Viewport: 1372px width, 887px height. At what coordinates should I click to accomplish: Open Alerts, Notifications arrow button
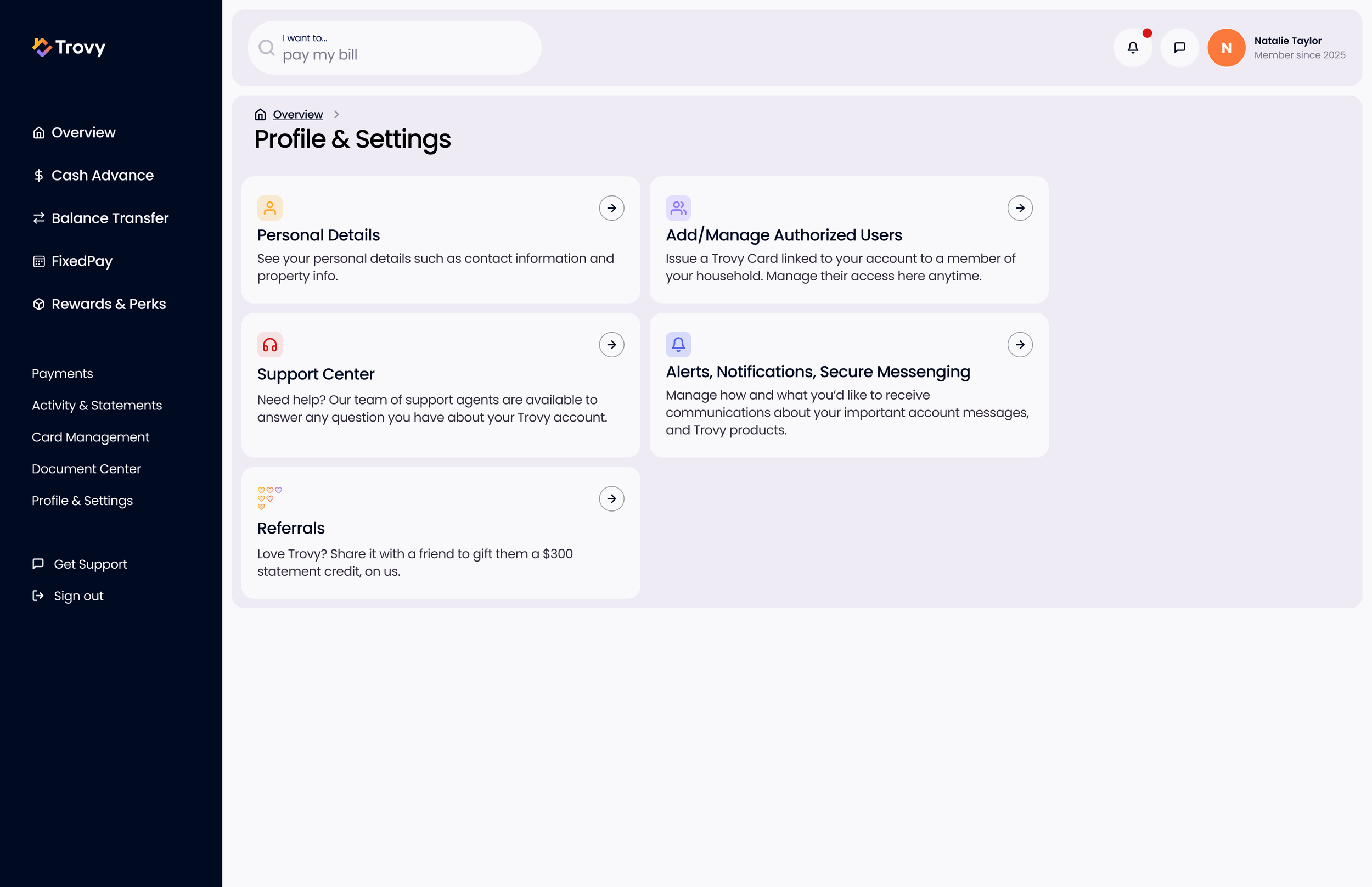(1020, 345)
